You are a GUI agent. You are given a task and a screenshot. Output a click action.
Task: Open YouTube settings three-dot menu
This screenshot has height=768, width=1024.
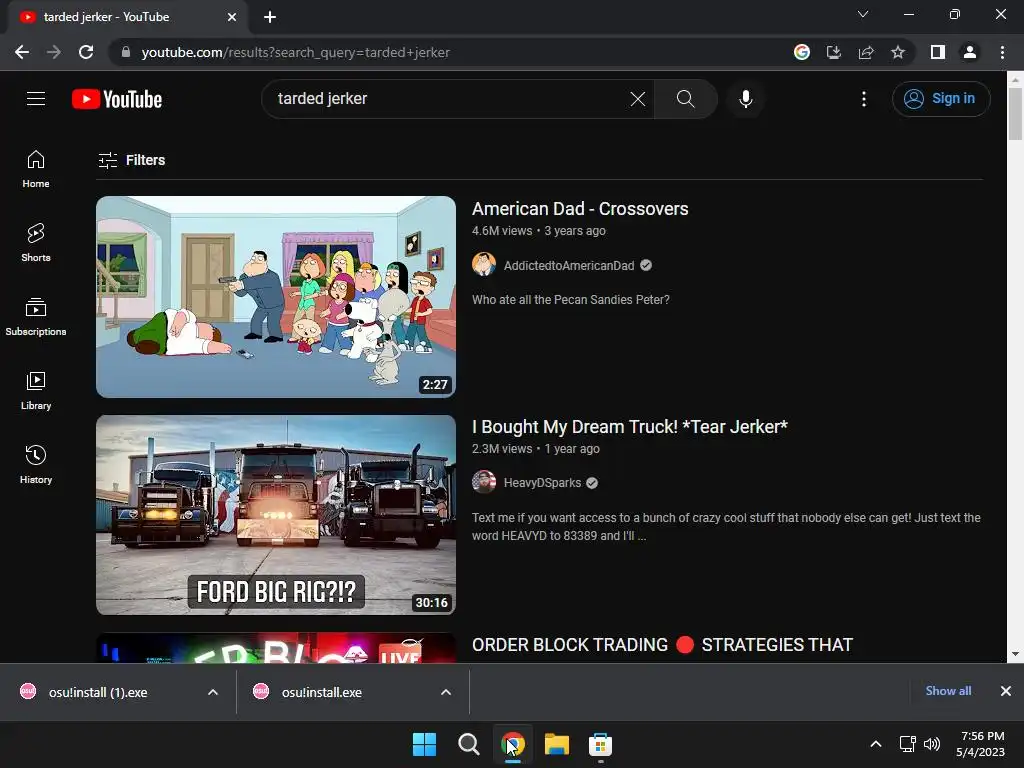click(863, 99)
